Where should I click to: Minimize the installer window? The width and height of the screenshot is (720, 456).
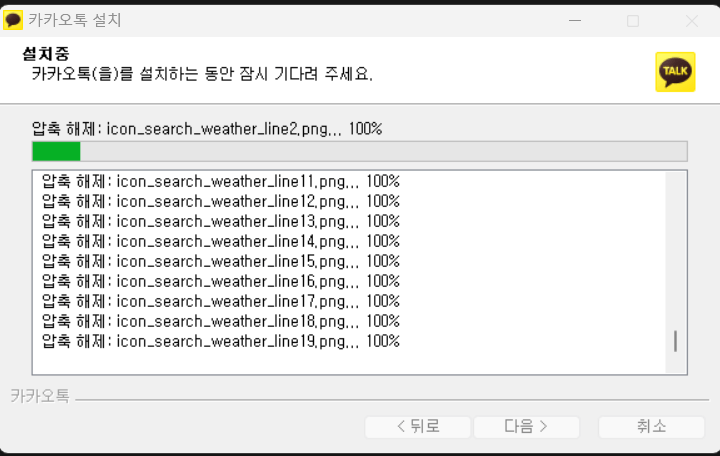[x=575, y=20]
